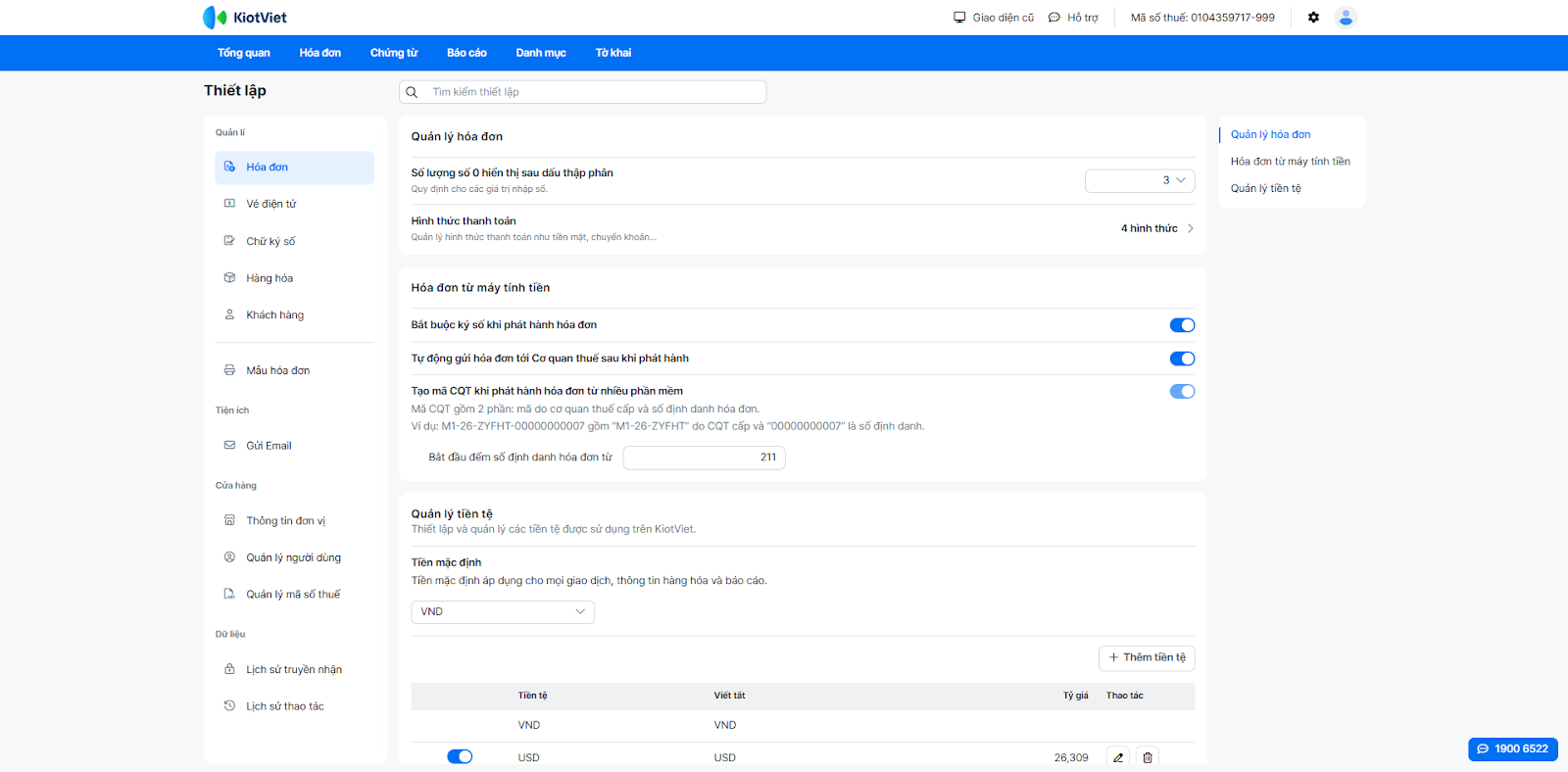Select Chữ ký số in the sidebar

coord(270,241)
